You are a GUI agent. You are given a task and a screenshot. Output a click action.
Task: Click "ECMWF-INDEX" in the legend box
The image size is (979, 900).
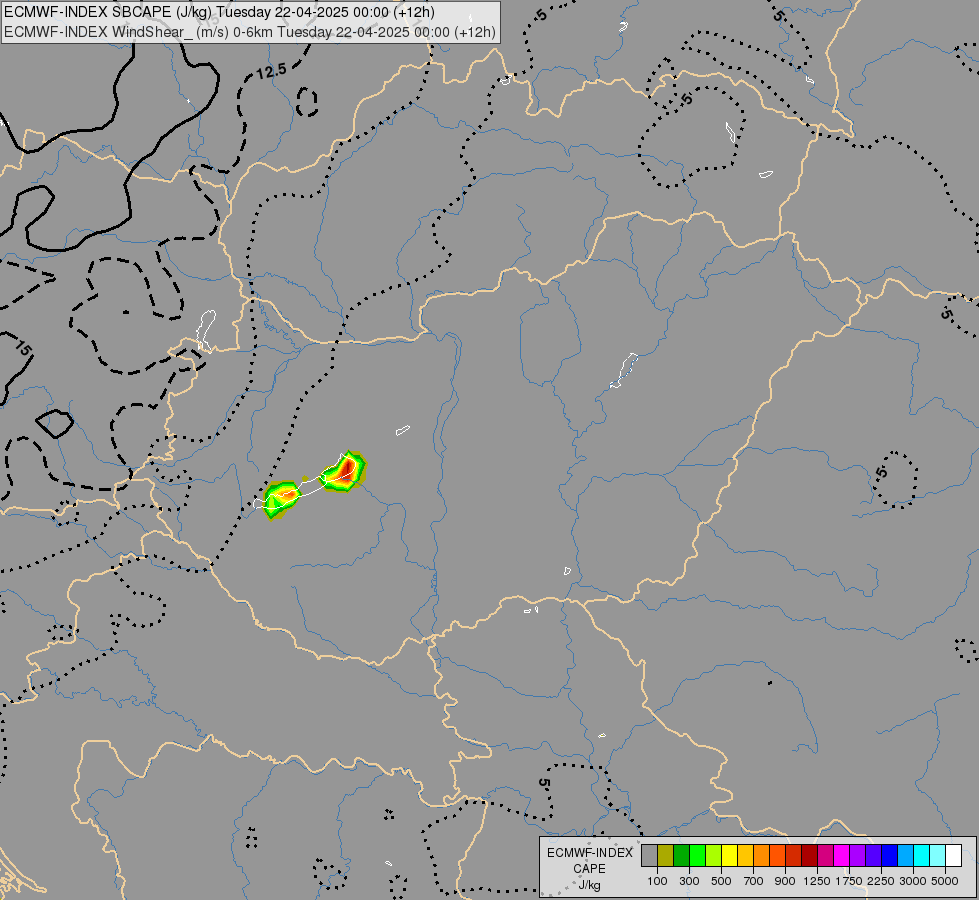[589, 853]
